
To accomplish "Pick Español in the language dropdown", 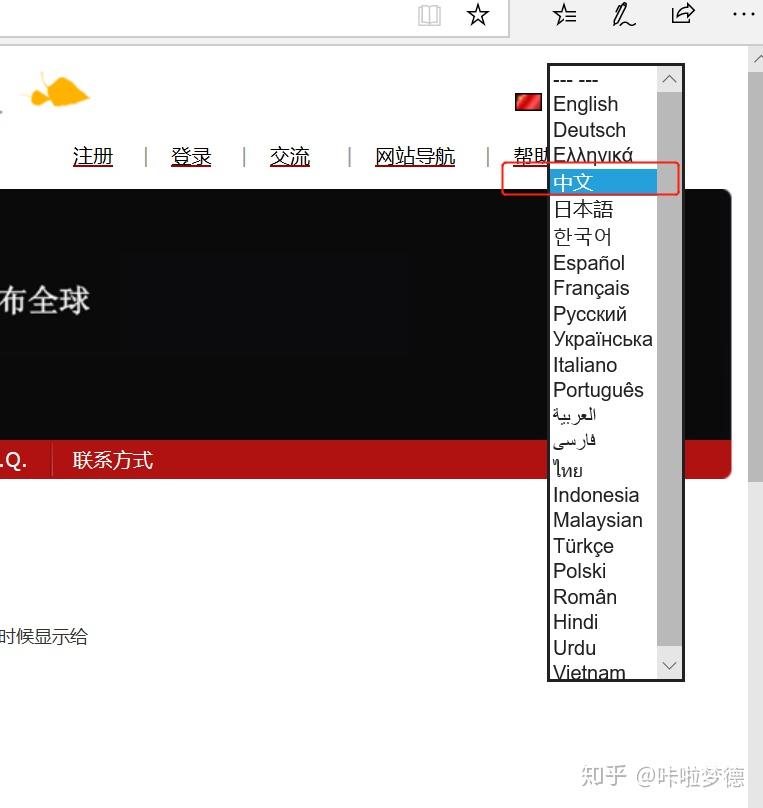I will tap(589, 263).
